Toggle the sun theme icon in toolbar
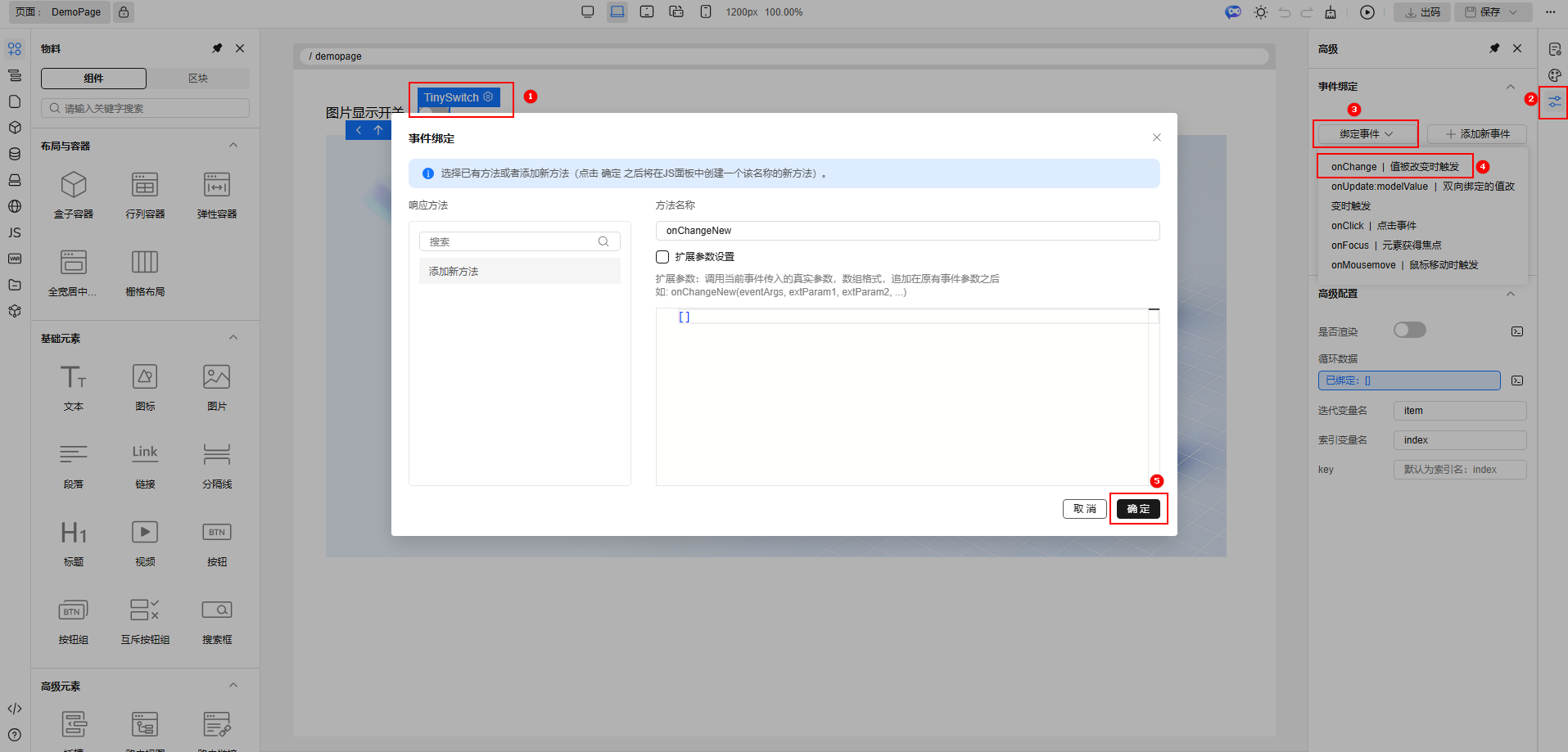 click(1261, 12)
